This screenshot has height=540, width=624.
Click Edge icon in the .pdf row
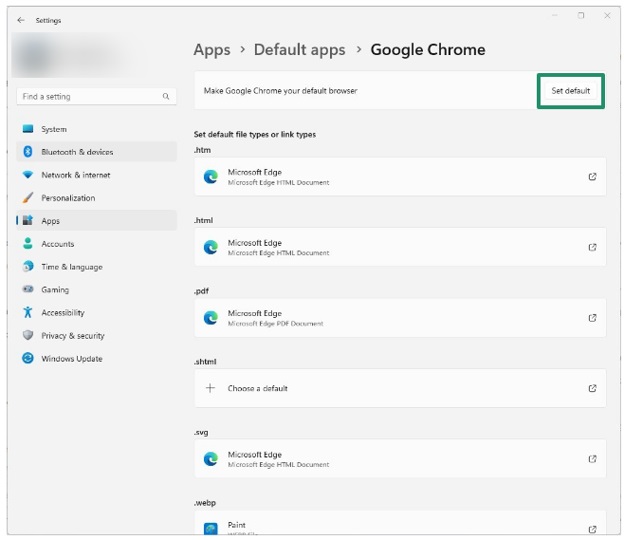[211, 318]
